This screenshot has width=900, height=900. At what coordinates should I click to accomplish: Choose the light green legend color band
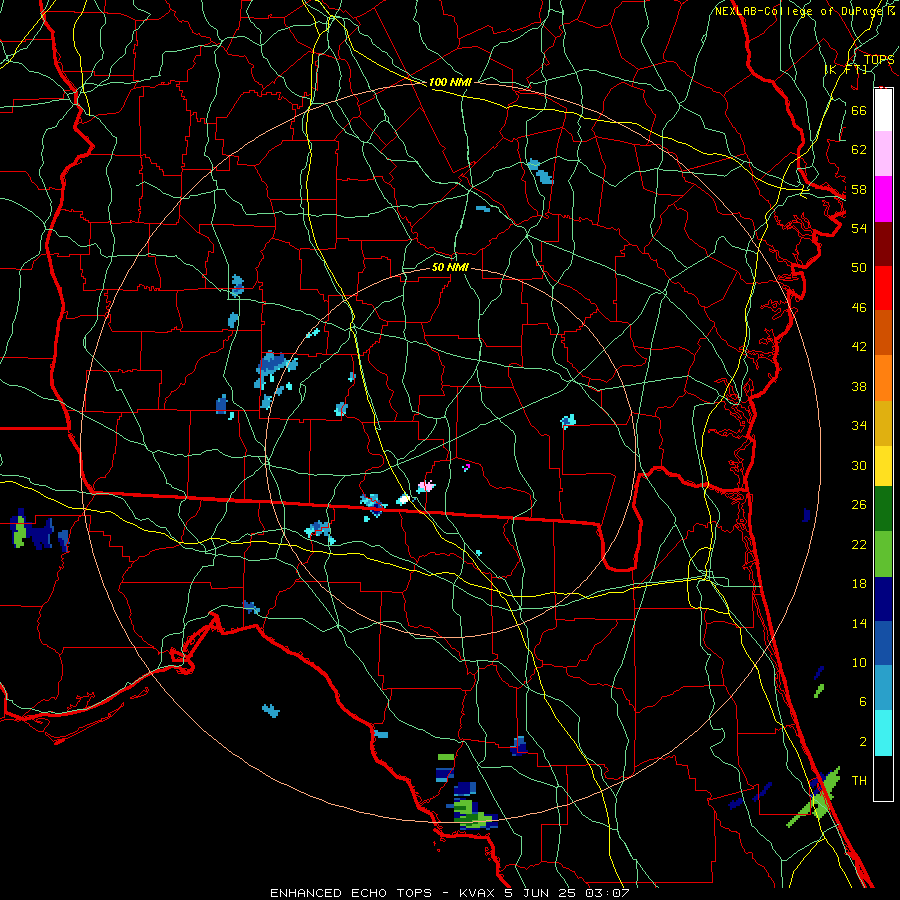(883, 554)
